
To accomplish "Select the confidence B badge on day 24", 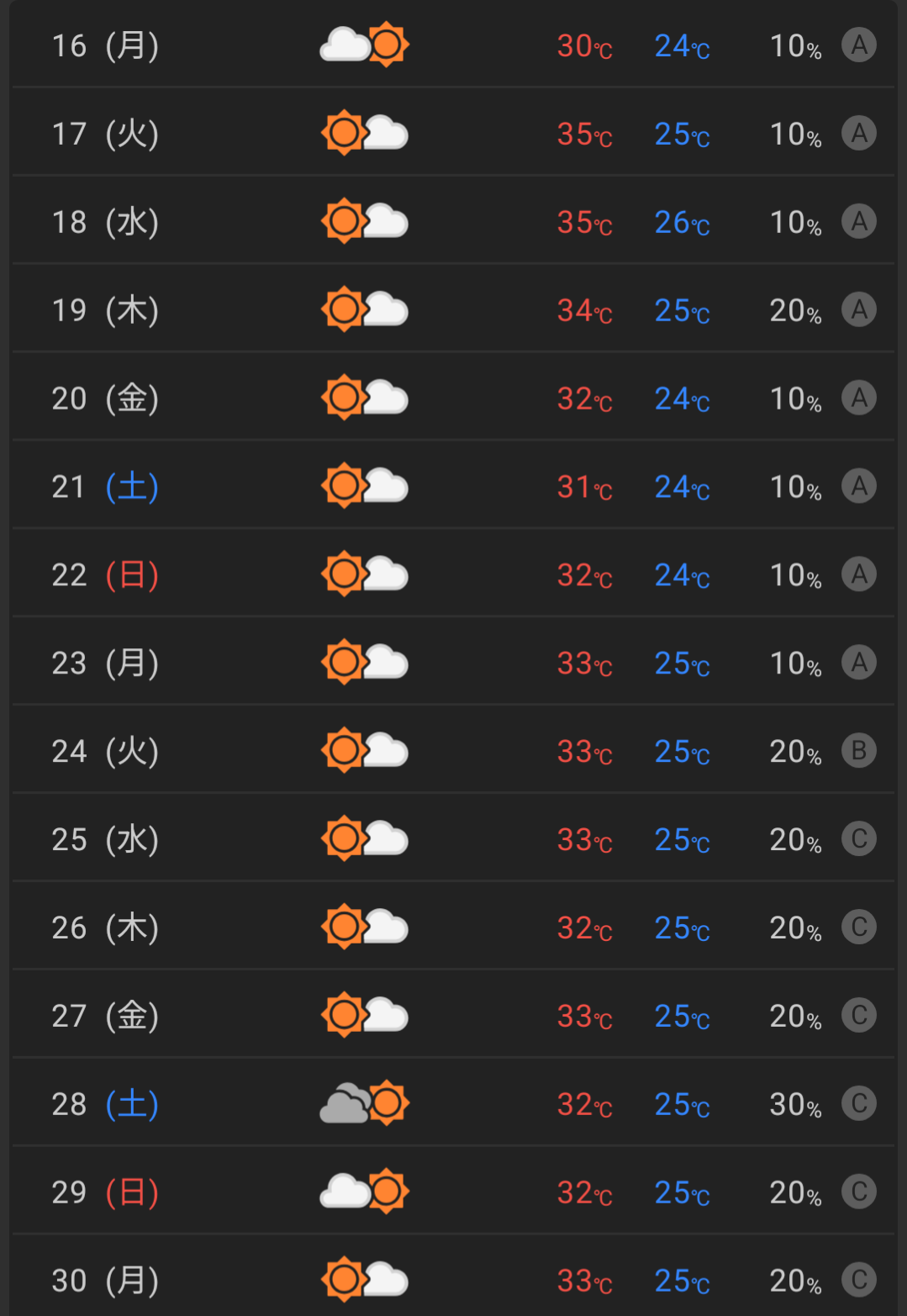I will (x=859, y=750).
